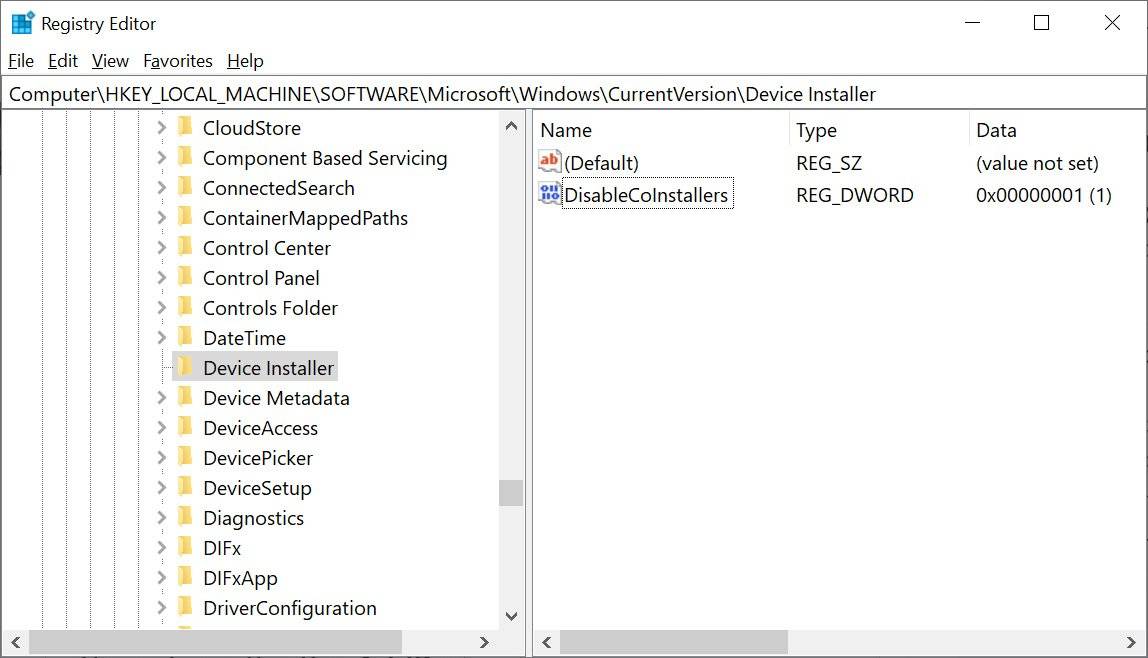1148x658 pixels.
Task: Expand the Control Panel key
Action: (162, 277)
